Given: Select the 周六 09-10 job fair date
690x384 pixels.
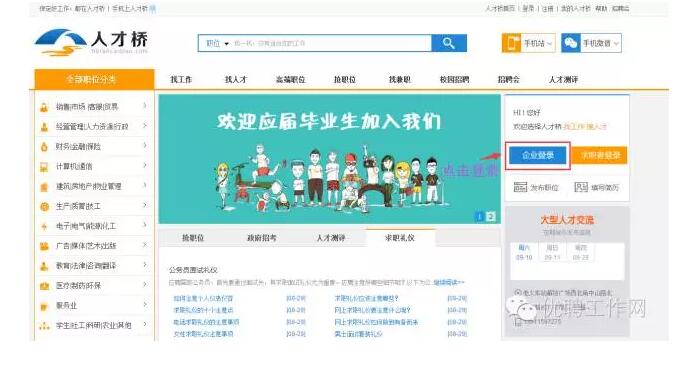Looking at the screenshot, I should (x=524, y=252).
